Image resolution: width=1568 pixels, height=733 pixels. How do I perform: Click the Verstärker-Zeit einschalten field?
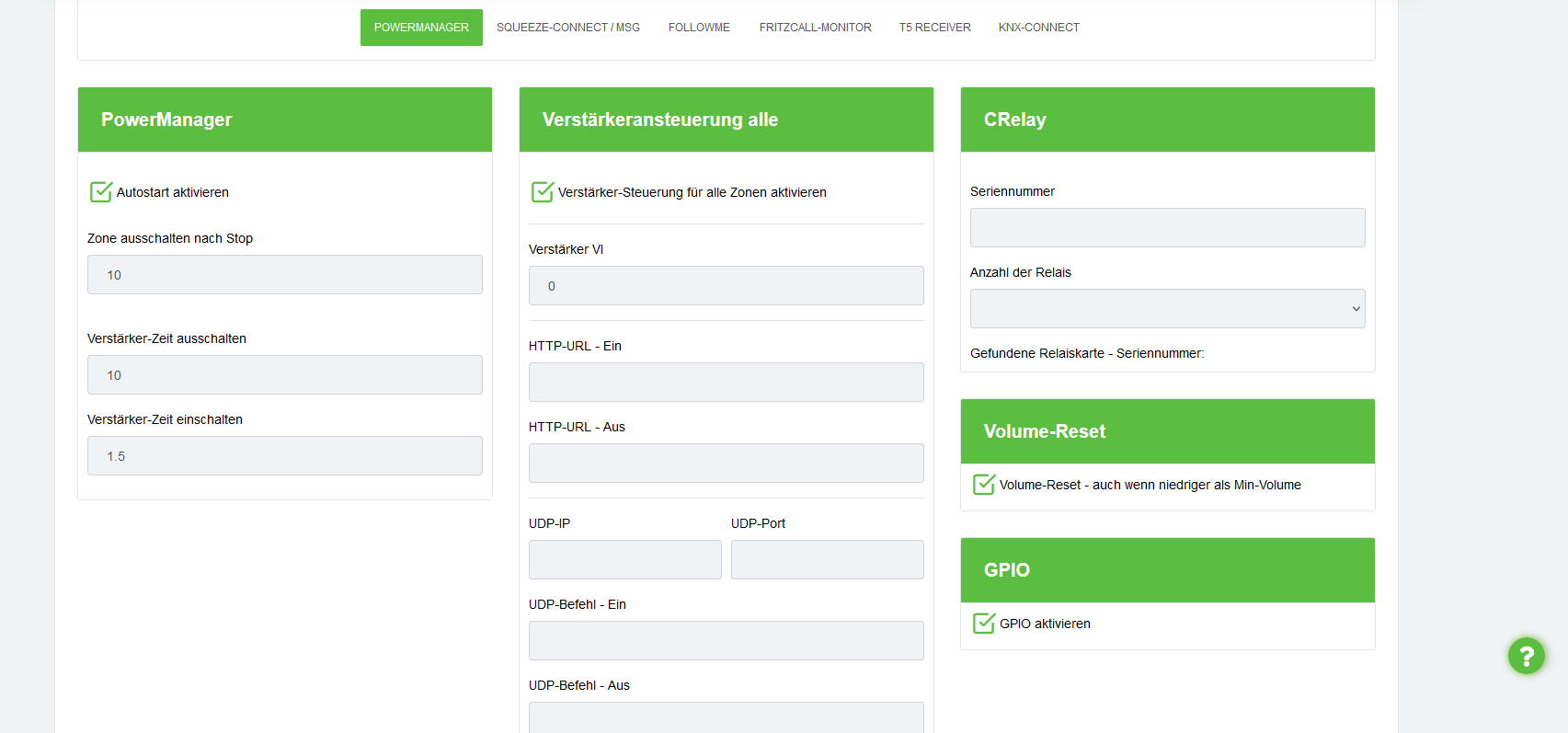285,456
